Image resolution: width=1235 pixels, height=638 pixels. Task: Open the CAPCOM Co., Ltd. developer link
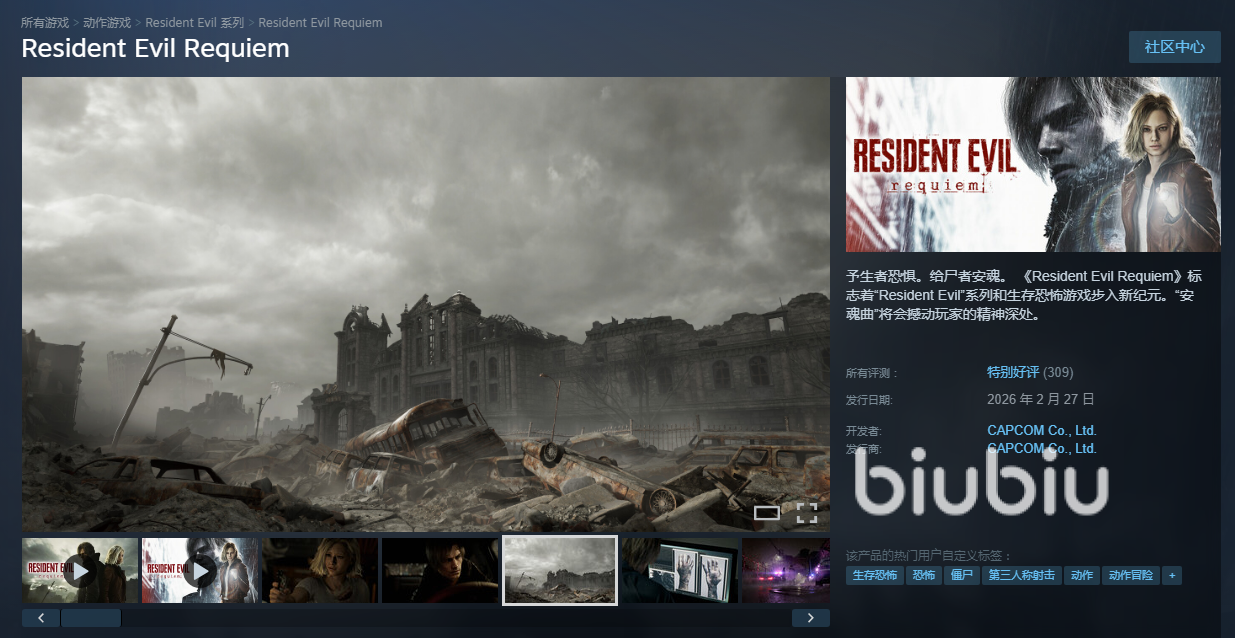coord(1041,431)
